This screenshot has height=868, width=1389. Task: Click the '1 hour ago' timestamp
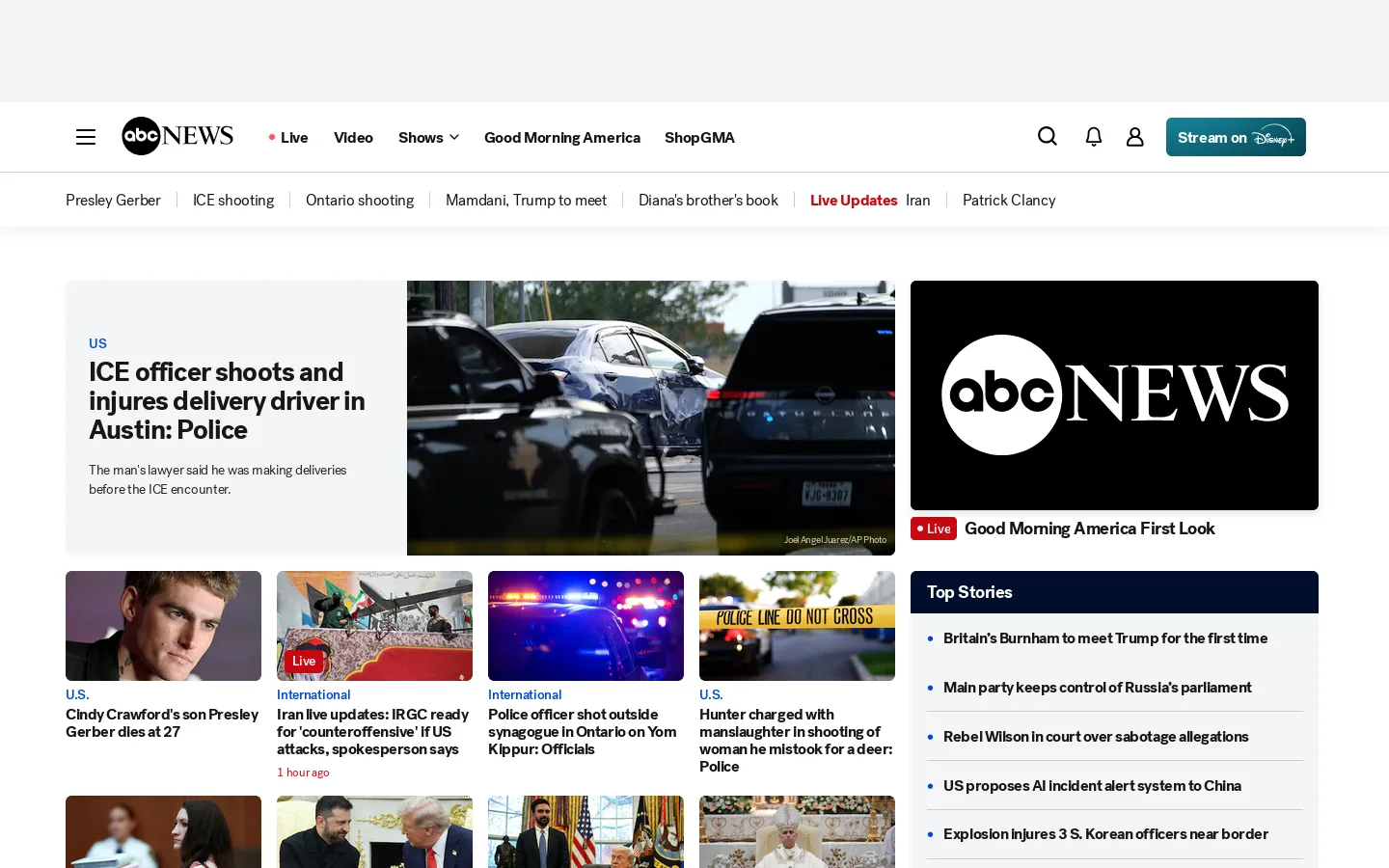click(303, 773)
